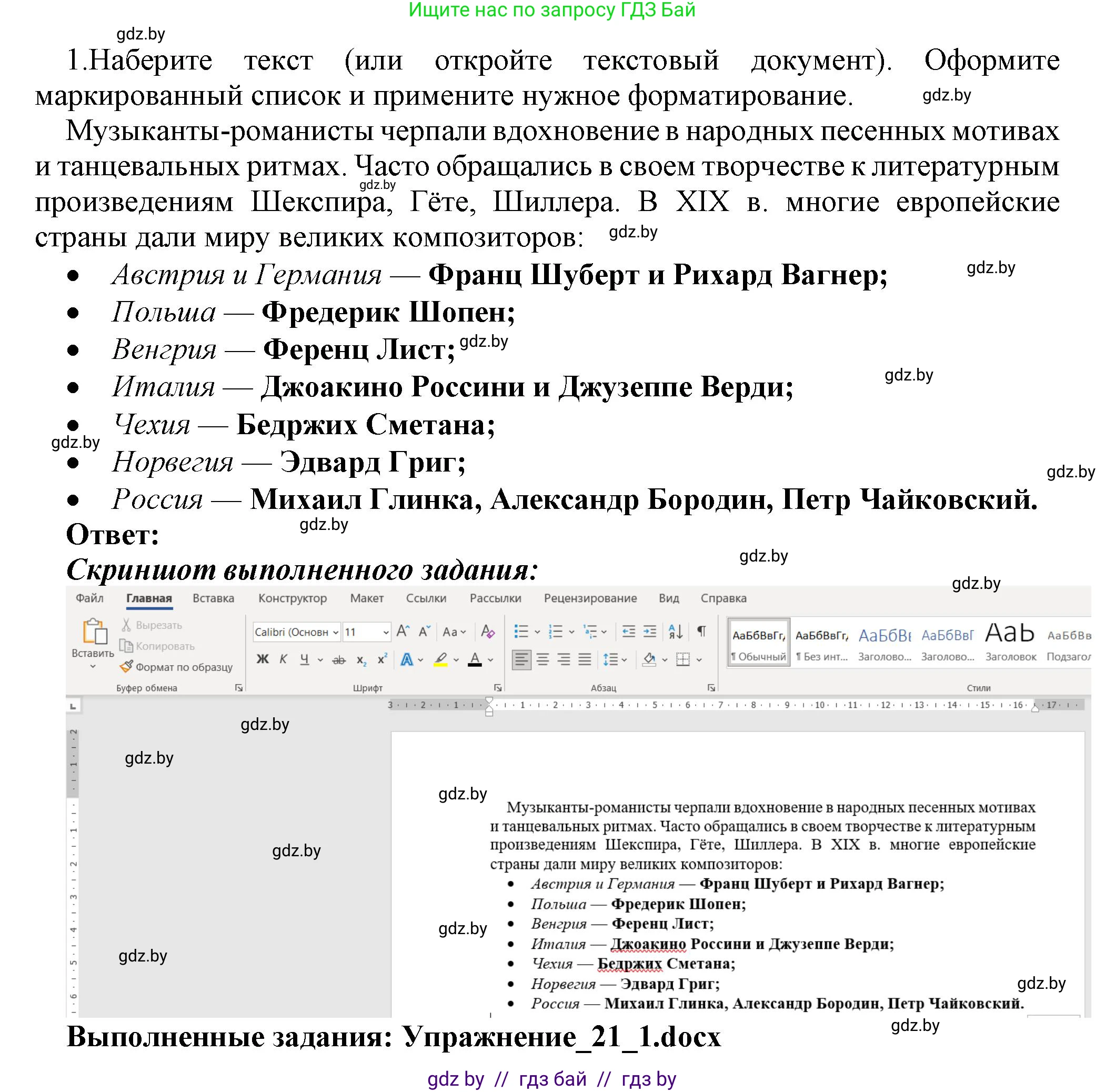Image resolution: width=1105 pixels, height=1092 pixels.
Task: Clear all formatting with the eraser icon
Action: pos(488,632)
